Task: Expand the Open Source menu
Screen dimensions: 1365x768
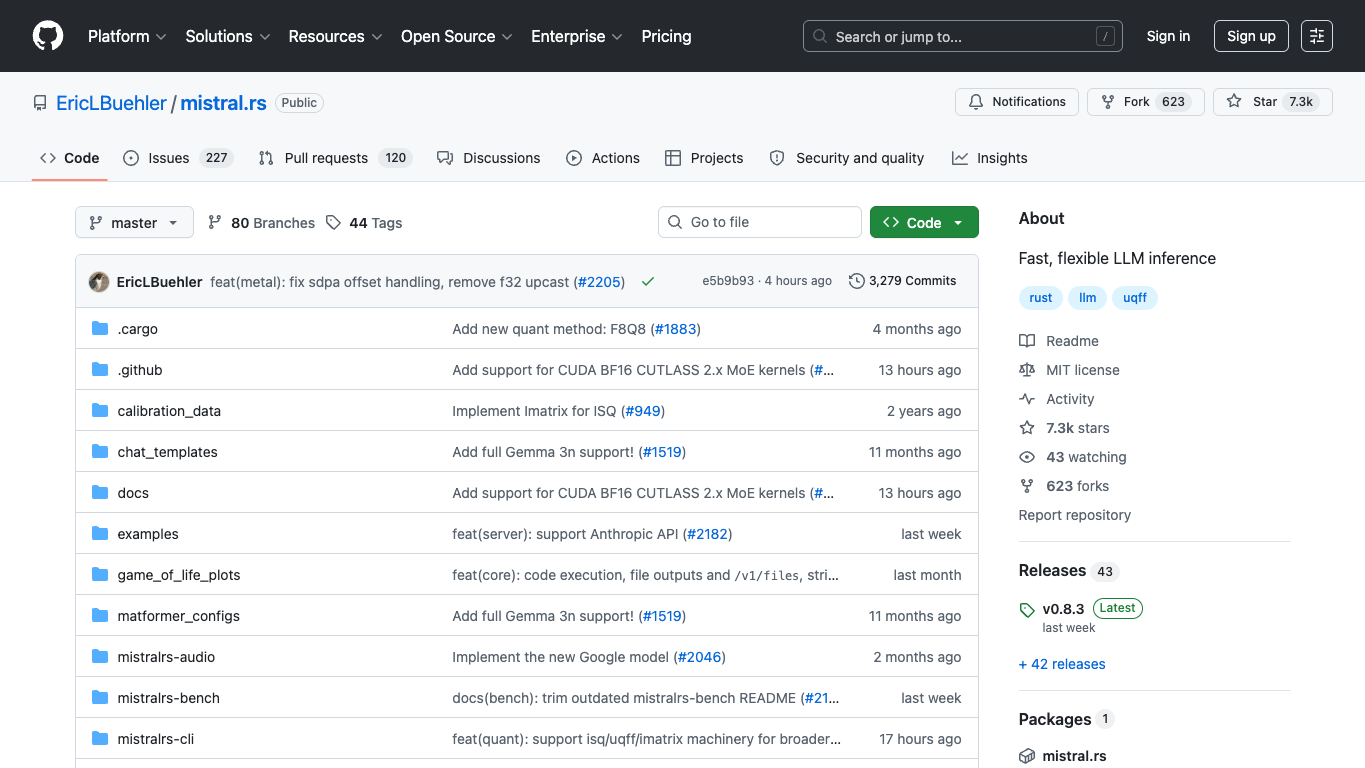Action: (457, 36)
